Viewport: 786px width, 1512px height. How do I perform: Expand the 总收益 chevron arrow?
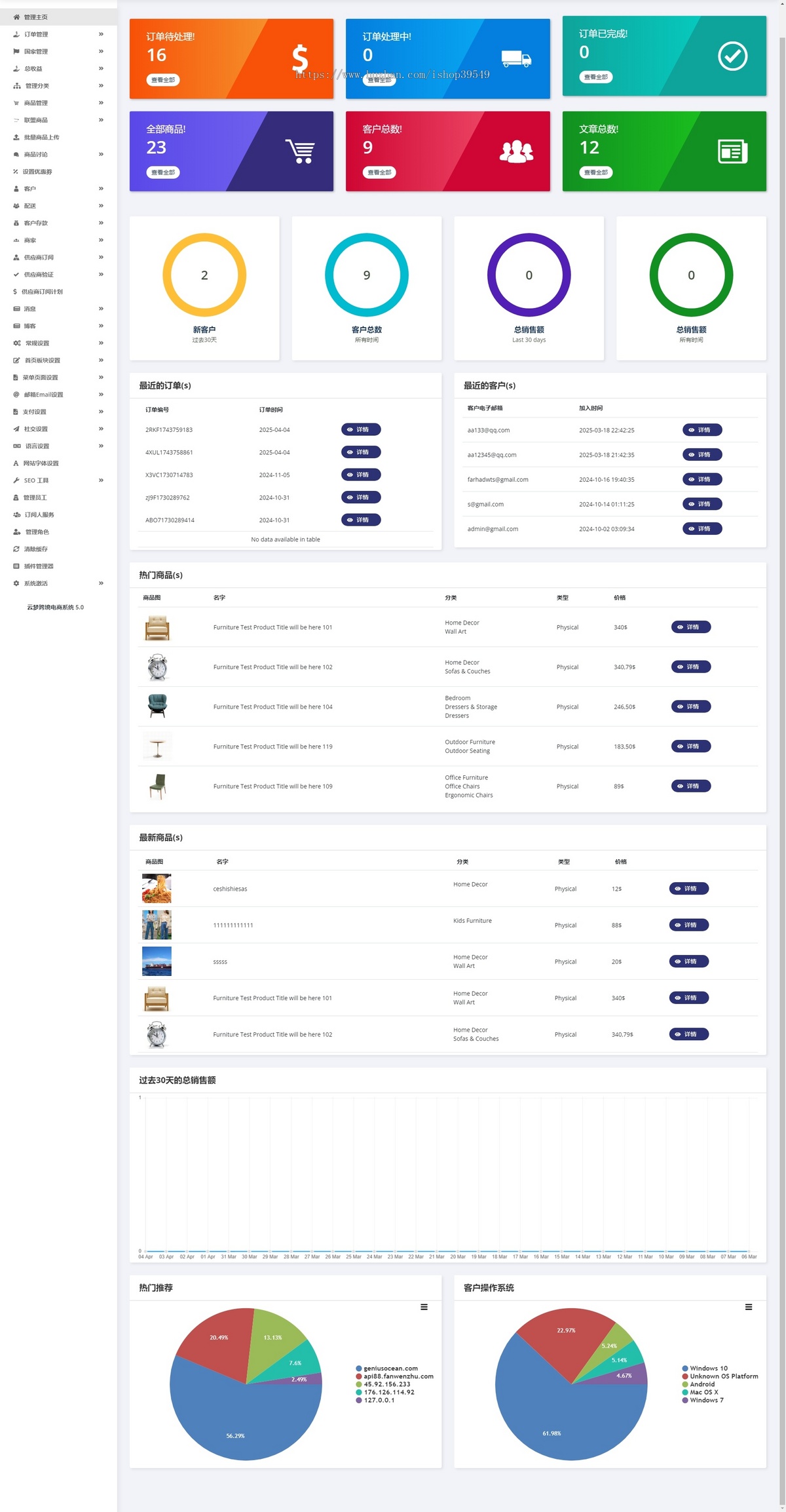click(x=101, y=68)
